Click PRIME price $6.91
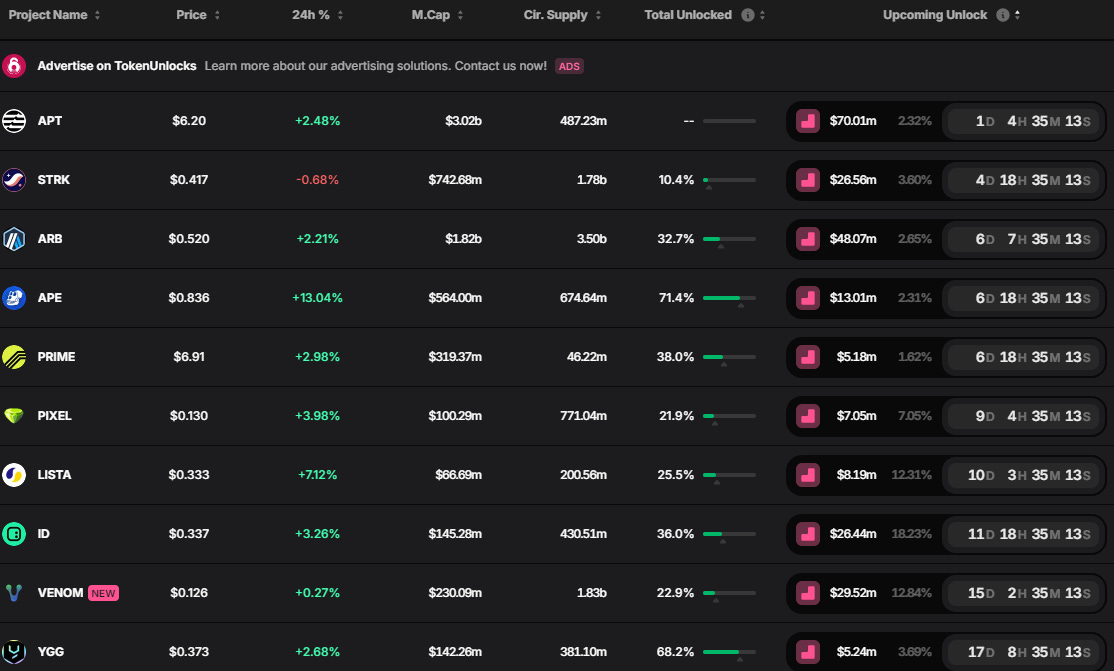This screenshot has height=671, width=1114. tap(189, 357)
